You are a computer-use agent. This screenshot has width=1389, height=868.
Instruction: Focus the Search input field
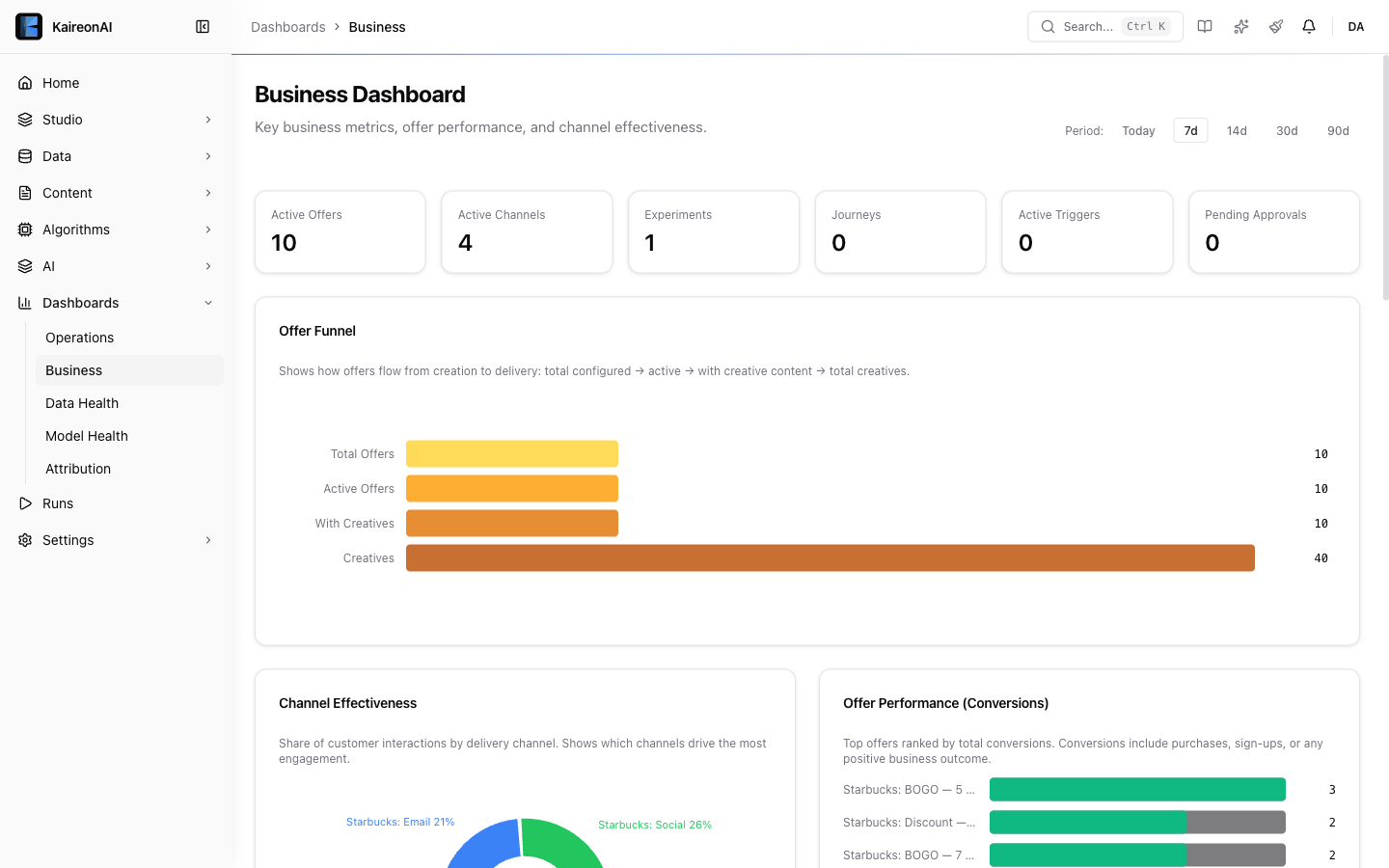pyautogui.click(x=1088, y=27)
